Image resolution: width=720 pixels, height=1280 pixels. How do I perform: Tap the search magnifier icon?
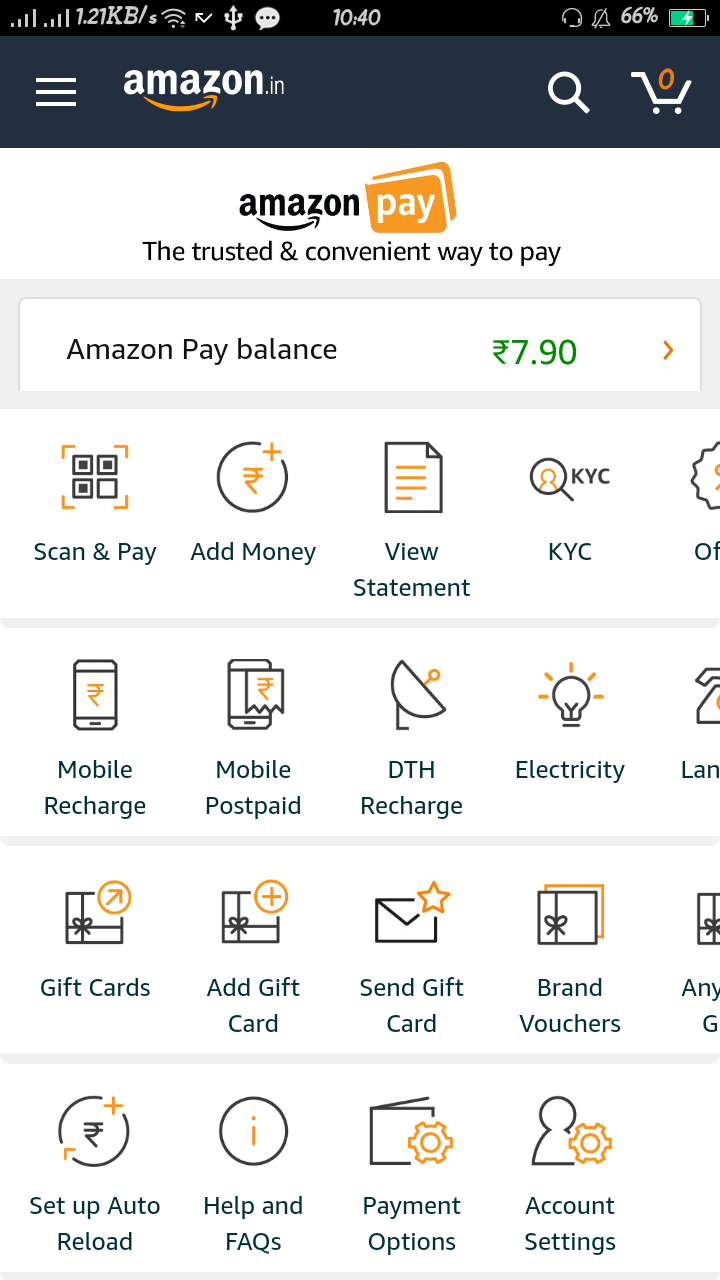click(568, 92)
